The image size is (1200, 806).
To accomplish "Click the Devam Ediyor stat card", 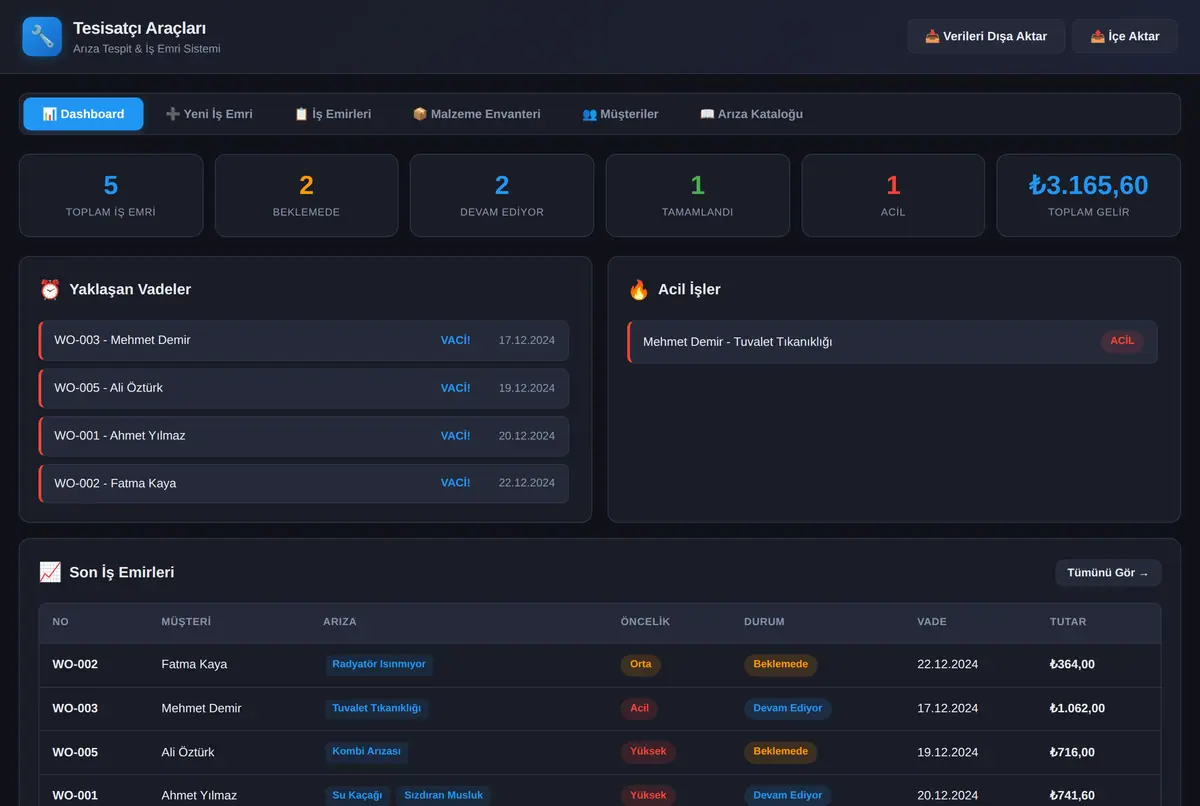I will 502,195.
